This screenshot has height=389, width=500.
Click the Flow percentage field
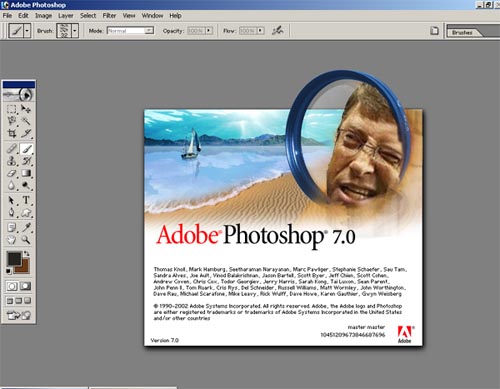(x=248, y=31)
